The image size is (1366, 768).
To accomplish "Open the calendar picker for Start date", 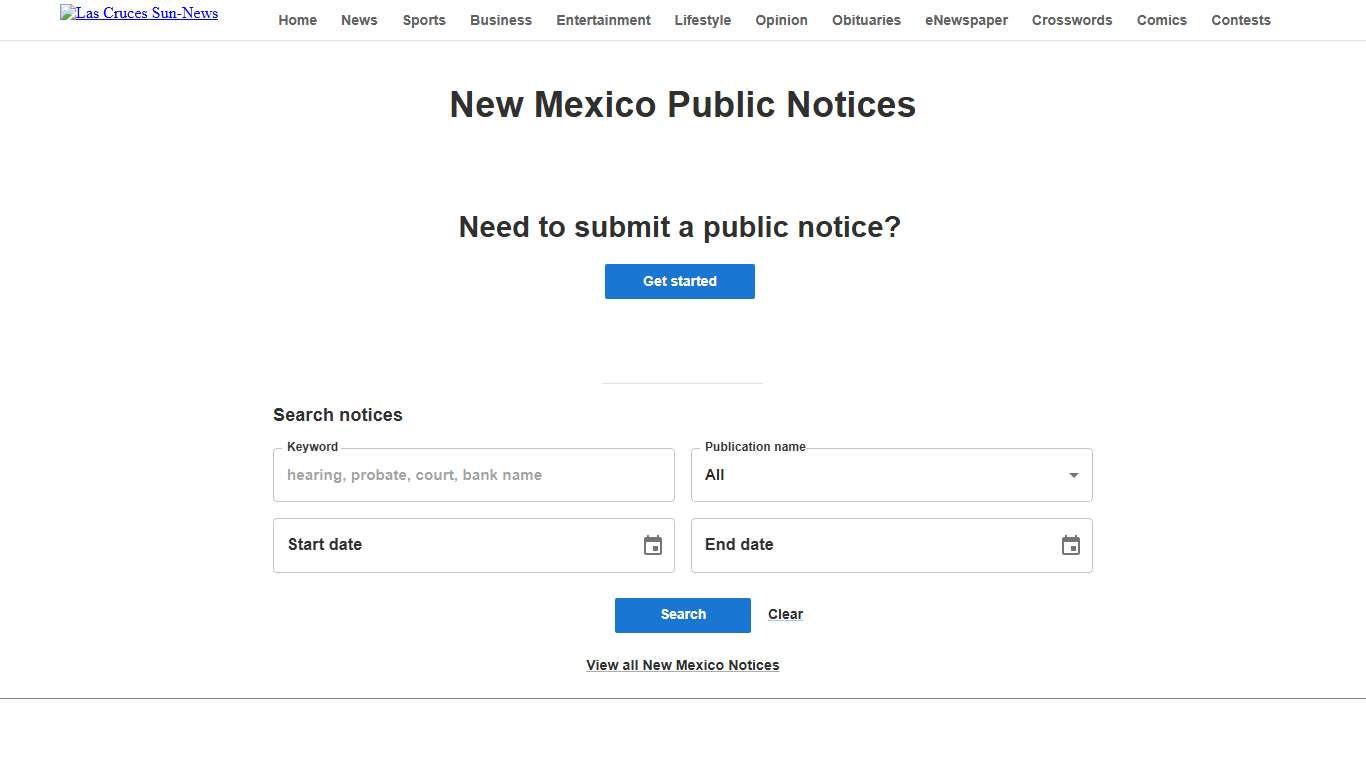I will pyautogui.click(x=652, y=545).
